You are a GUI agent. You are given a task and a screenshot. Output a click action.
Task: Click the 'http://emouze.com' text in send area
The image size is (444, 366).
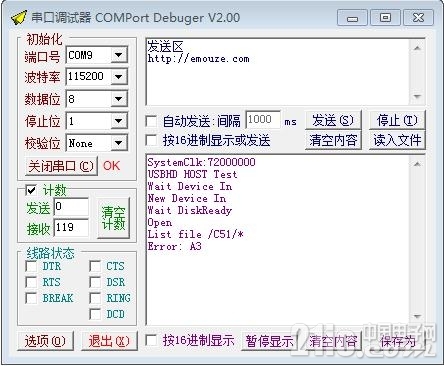tap(198, 59)
